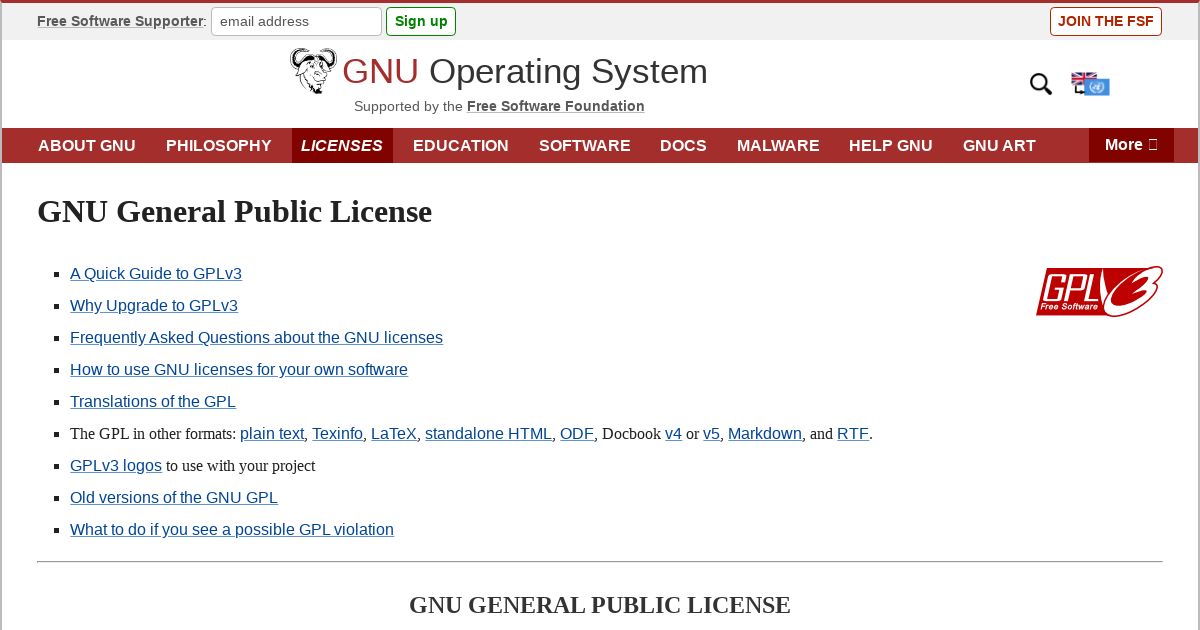Click the email address input field

[x=296, y=21]
